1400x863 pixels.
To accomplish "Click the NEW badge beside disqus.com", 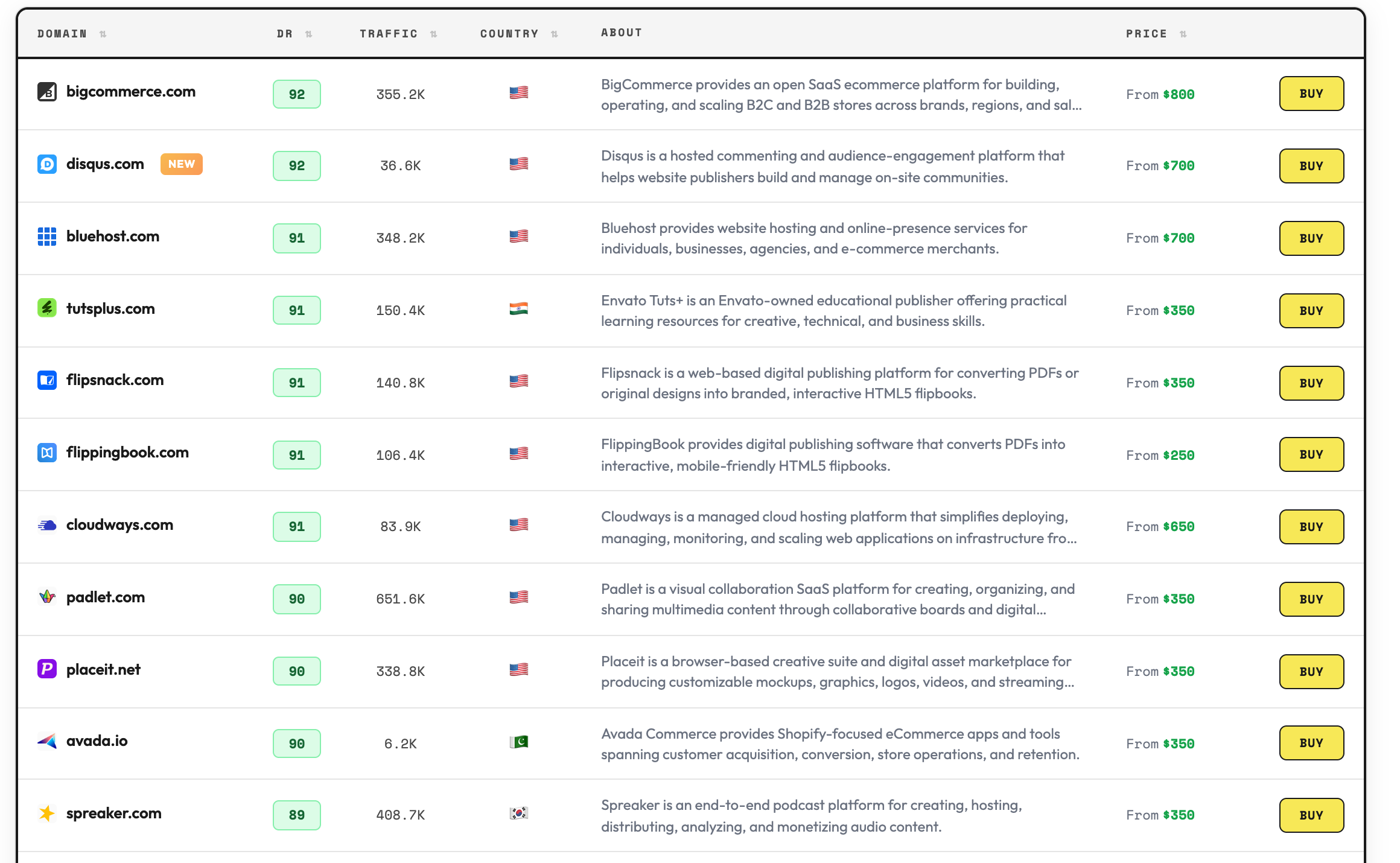I will [182, 164].
